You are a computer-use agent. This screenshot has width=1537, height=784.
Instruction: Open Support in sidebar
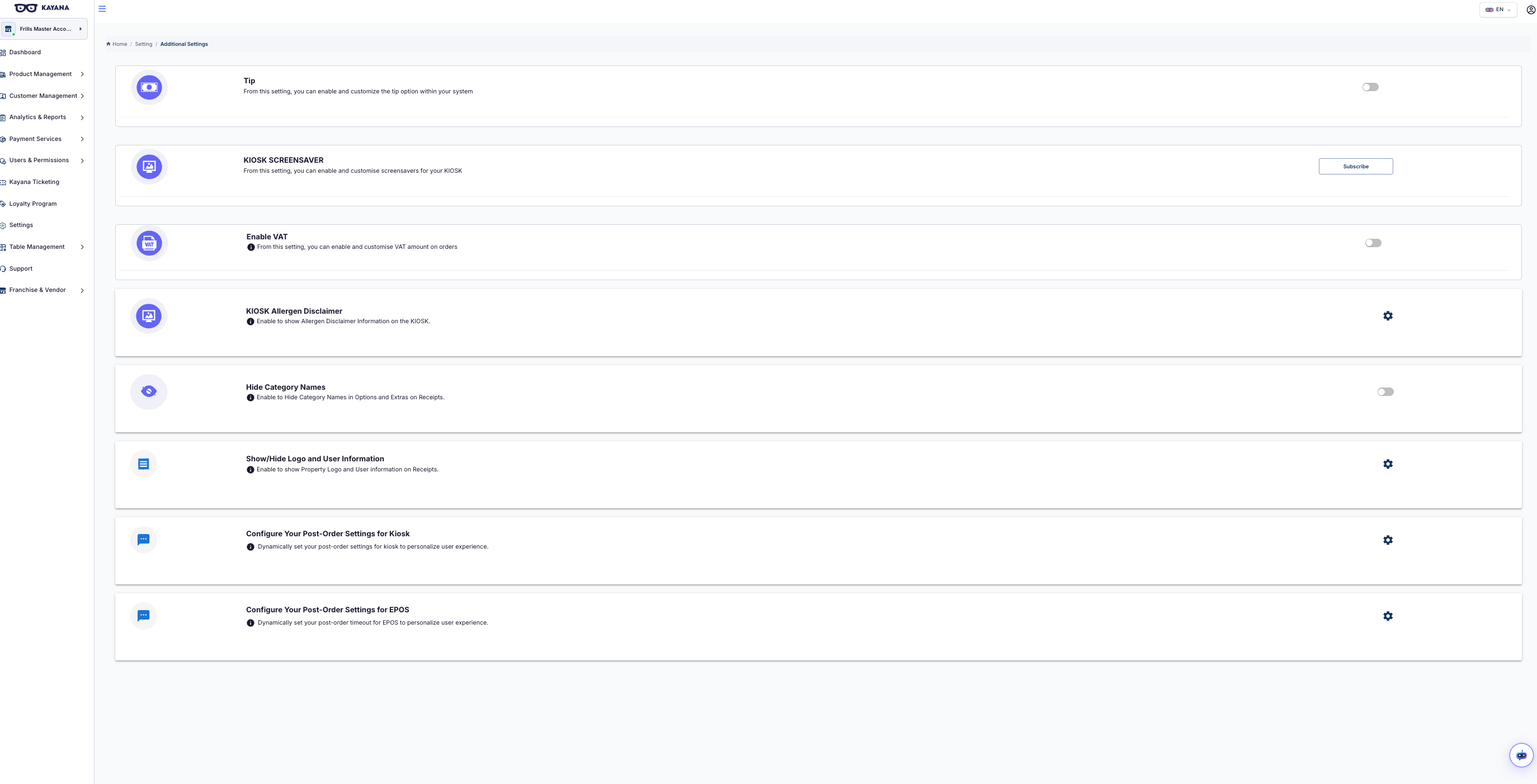pyautogui.click(x=21, y=268)
